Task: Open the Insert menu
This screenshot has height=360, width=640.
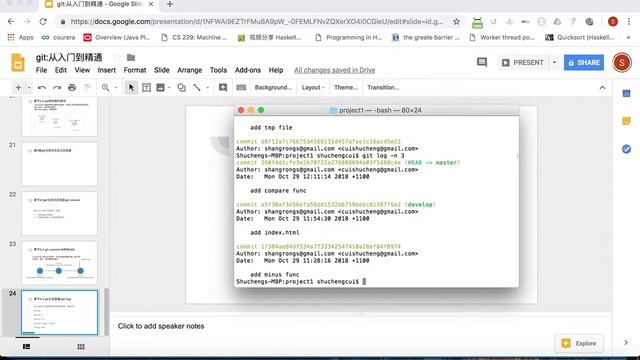Action: click(107, 70)
